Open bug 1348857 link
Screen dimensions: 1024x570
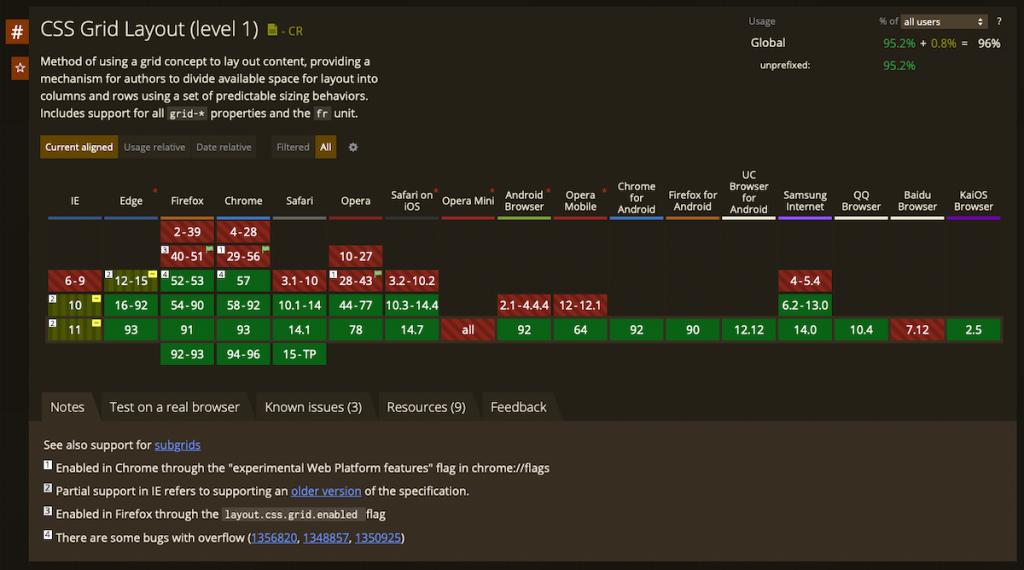click(x=326, y=538)
